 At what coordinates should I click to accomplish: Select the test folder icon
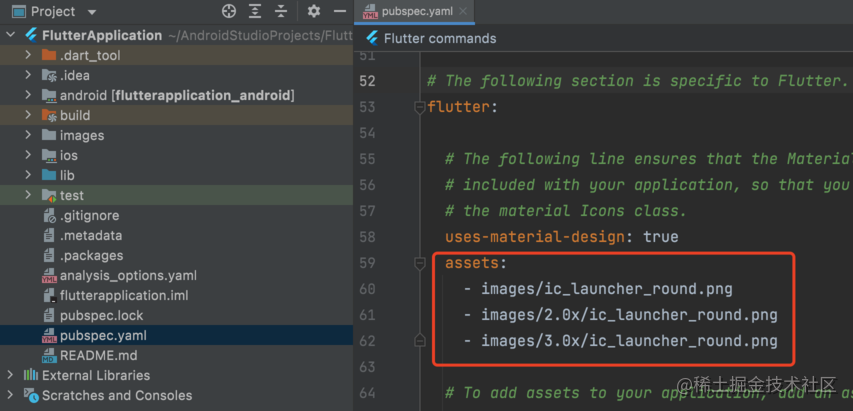(49, 195)
